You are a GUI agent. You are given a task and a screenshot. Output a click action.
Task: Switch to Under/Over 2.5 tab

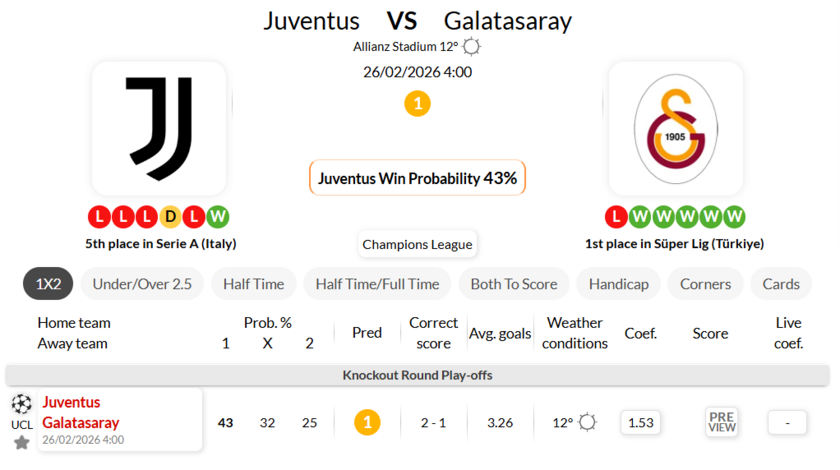tap(142, 284)
